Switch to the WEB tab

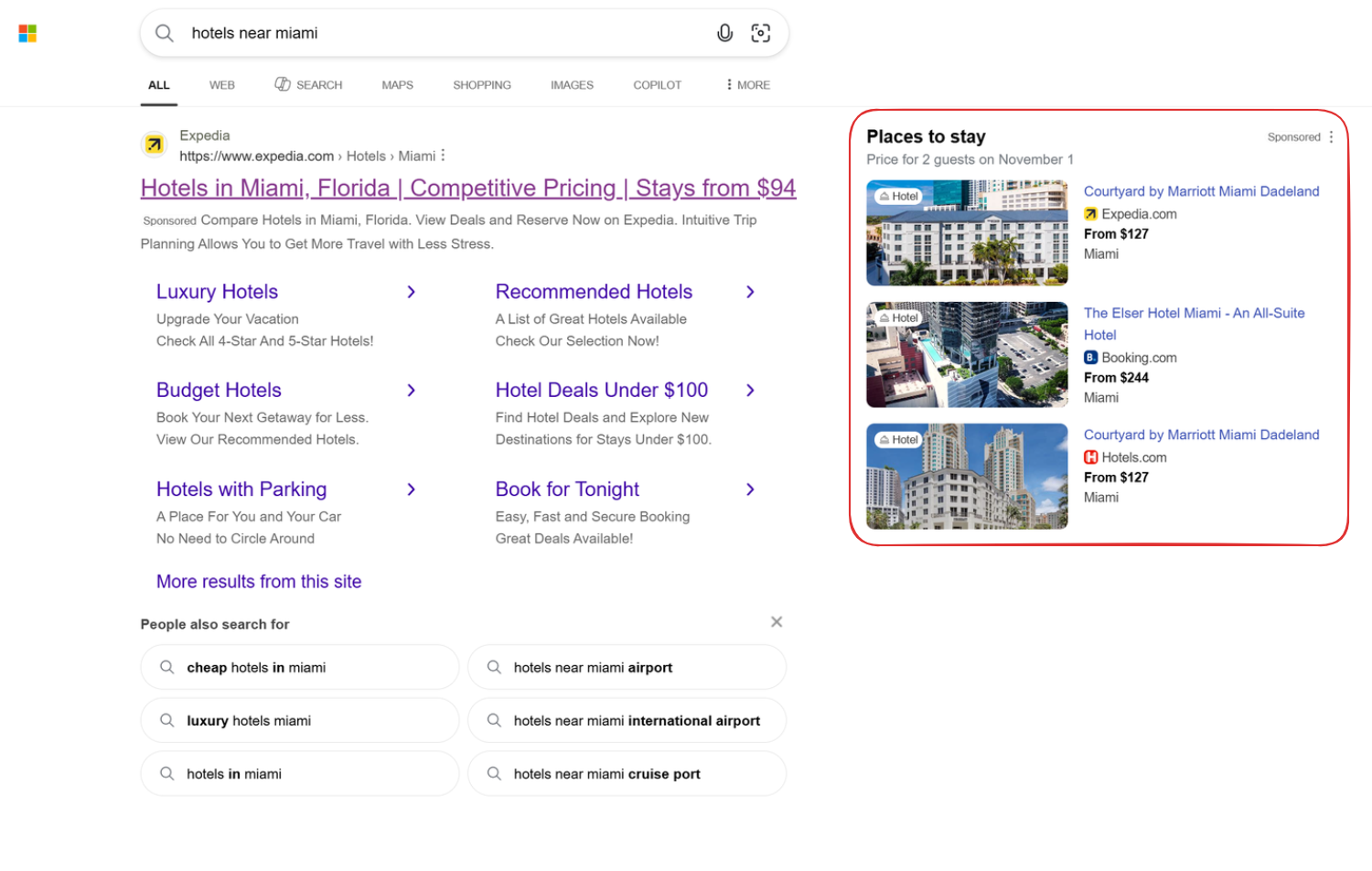pyautogui.click(x=222, y=85)
